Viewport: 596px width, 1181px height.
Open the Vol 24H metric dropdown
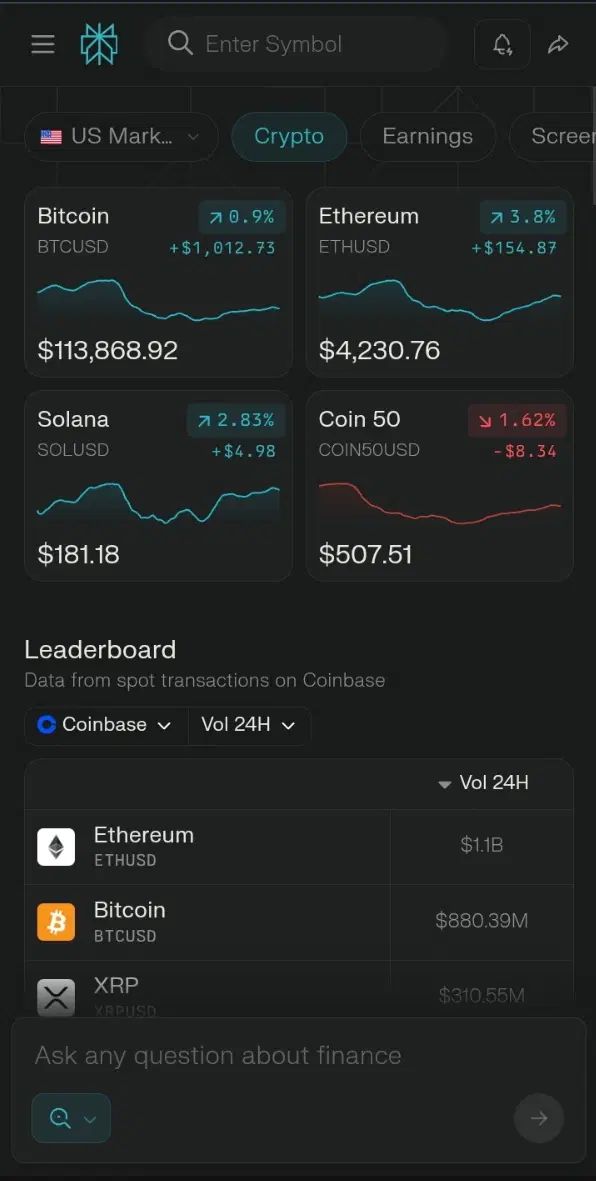click(x=249, y=725)
